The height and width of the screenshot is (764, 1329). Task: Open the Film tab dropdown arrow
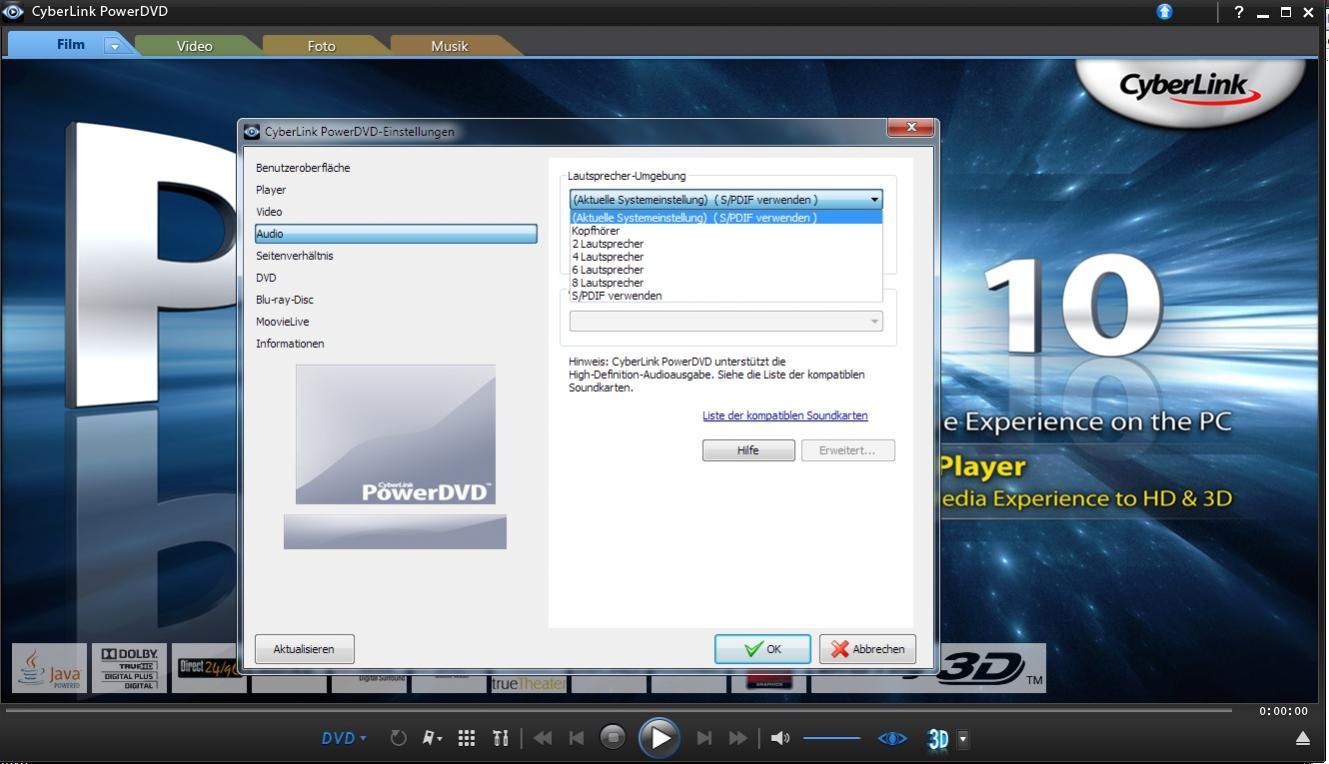115,46
